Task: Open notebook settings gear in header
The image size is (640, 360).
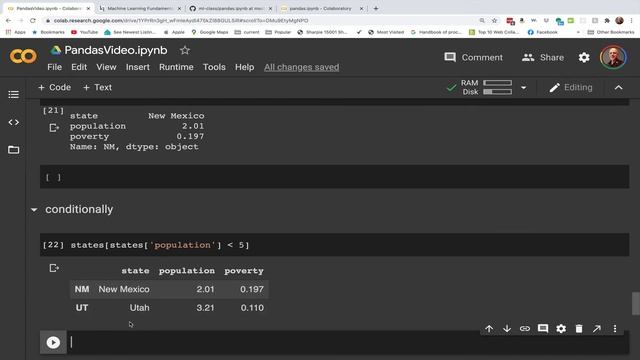Action: point(584,58)
